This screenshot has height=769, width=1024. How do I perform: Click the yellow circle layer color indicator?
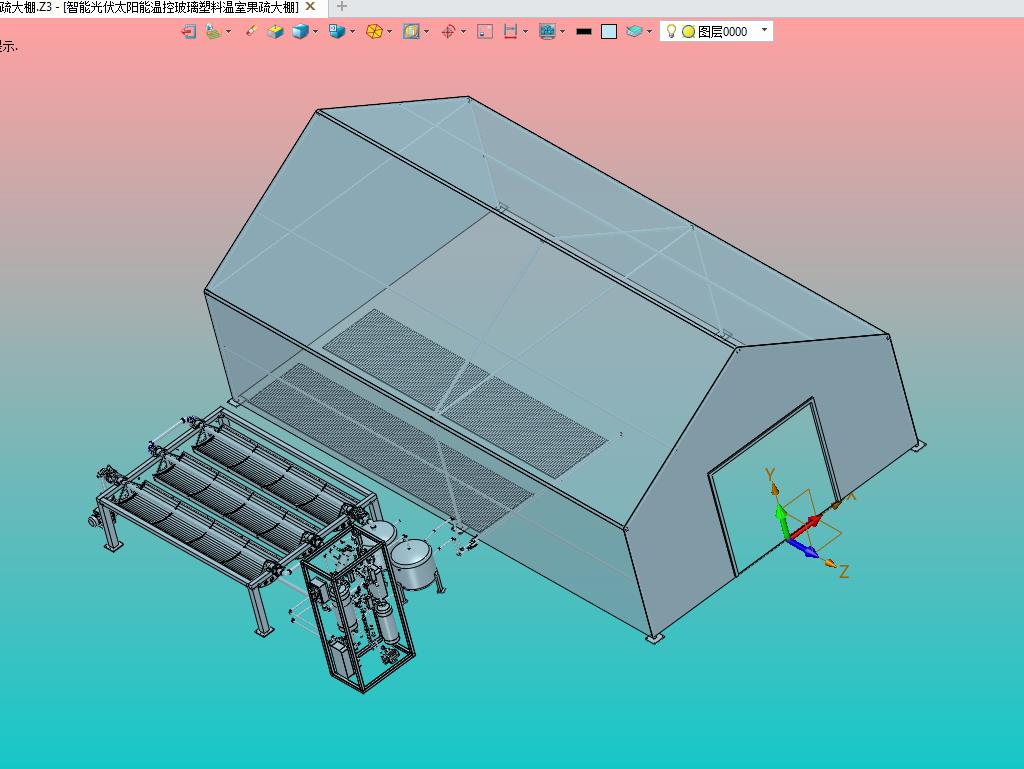pyautogui.click(x=688, y=31)
